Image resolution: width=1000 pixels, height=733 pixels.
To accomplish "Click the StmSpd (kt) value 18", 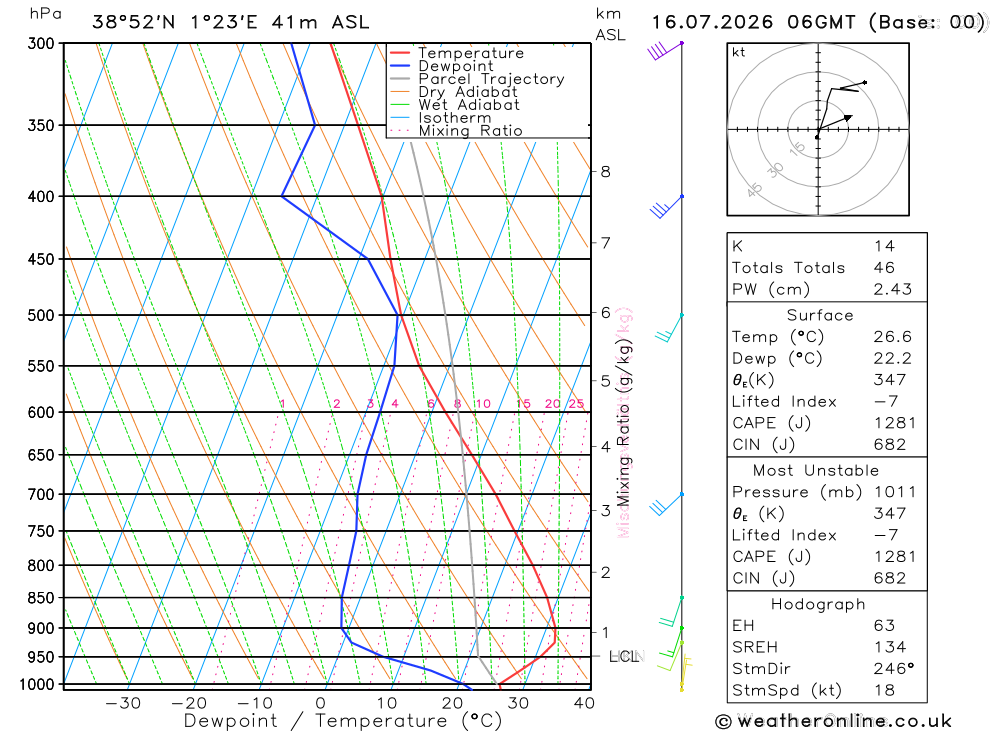I will (885, 691).
